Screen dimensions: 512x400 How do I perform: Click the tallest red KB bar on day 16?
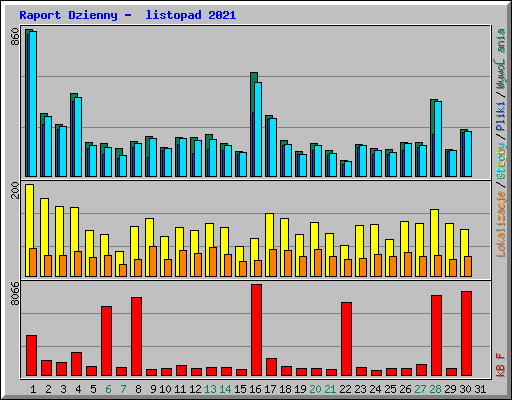point(256,330)
